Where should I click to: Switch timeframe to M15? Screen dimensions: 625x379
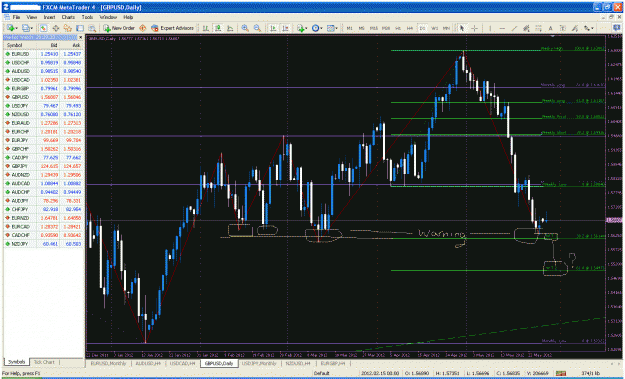pyautogui.click(x=374, y=28)
